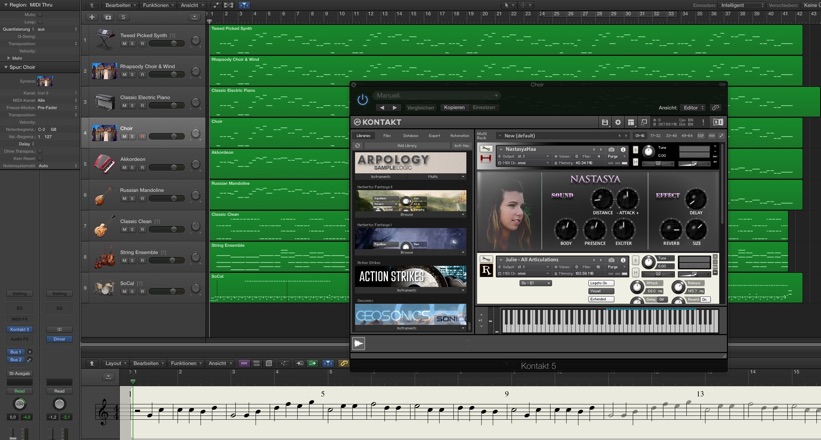The height and width of the screenshot is (440, 821).
Task: Open Kontakt options gear icon
Action: (618, 122)
